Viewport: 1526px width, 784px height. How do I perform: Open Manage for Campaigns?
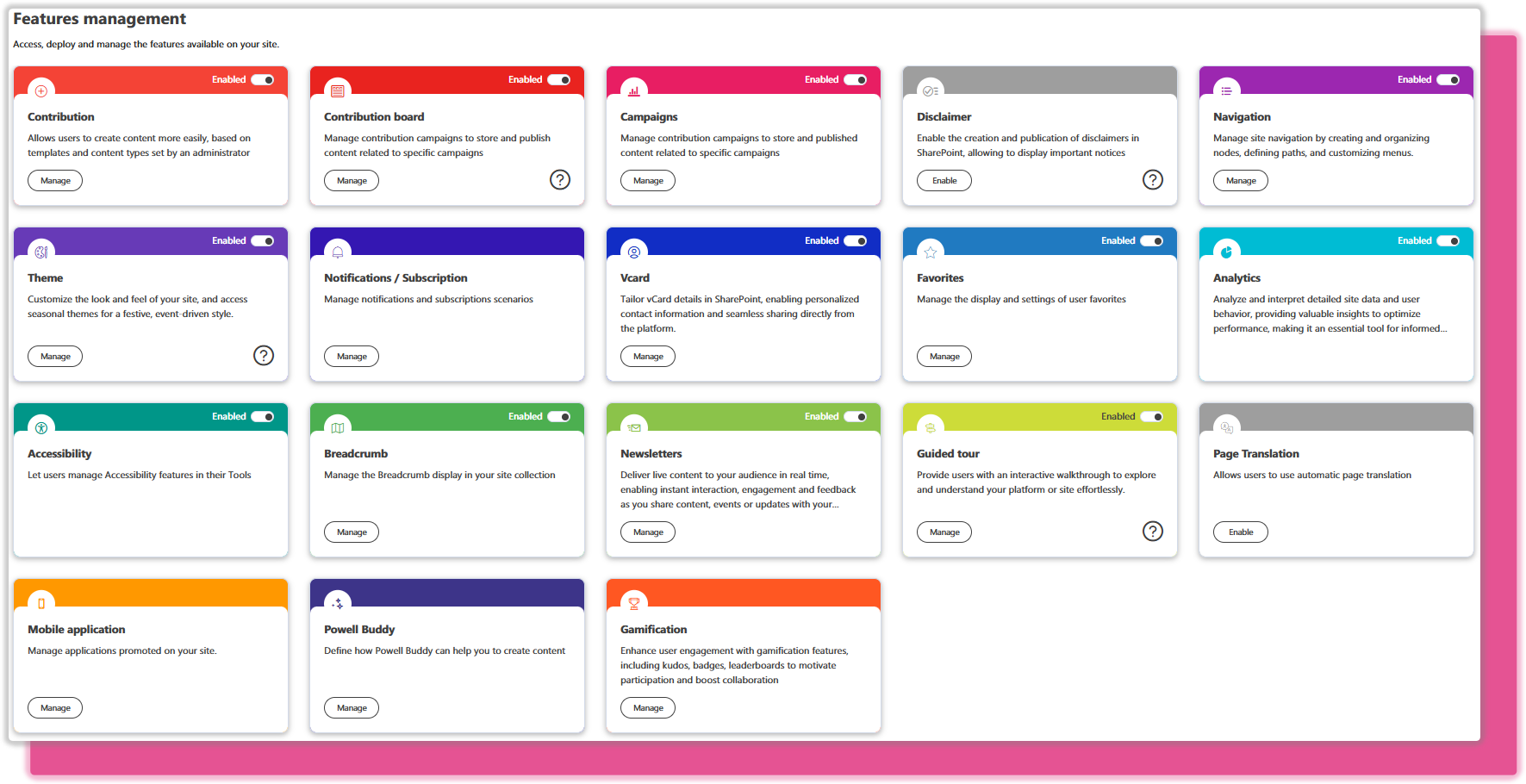(x=648, y=180)
